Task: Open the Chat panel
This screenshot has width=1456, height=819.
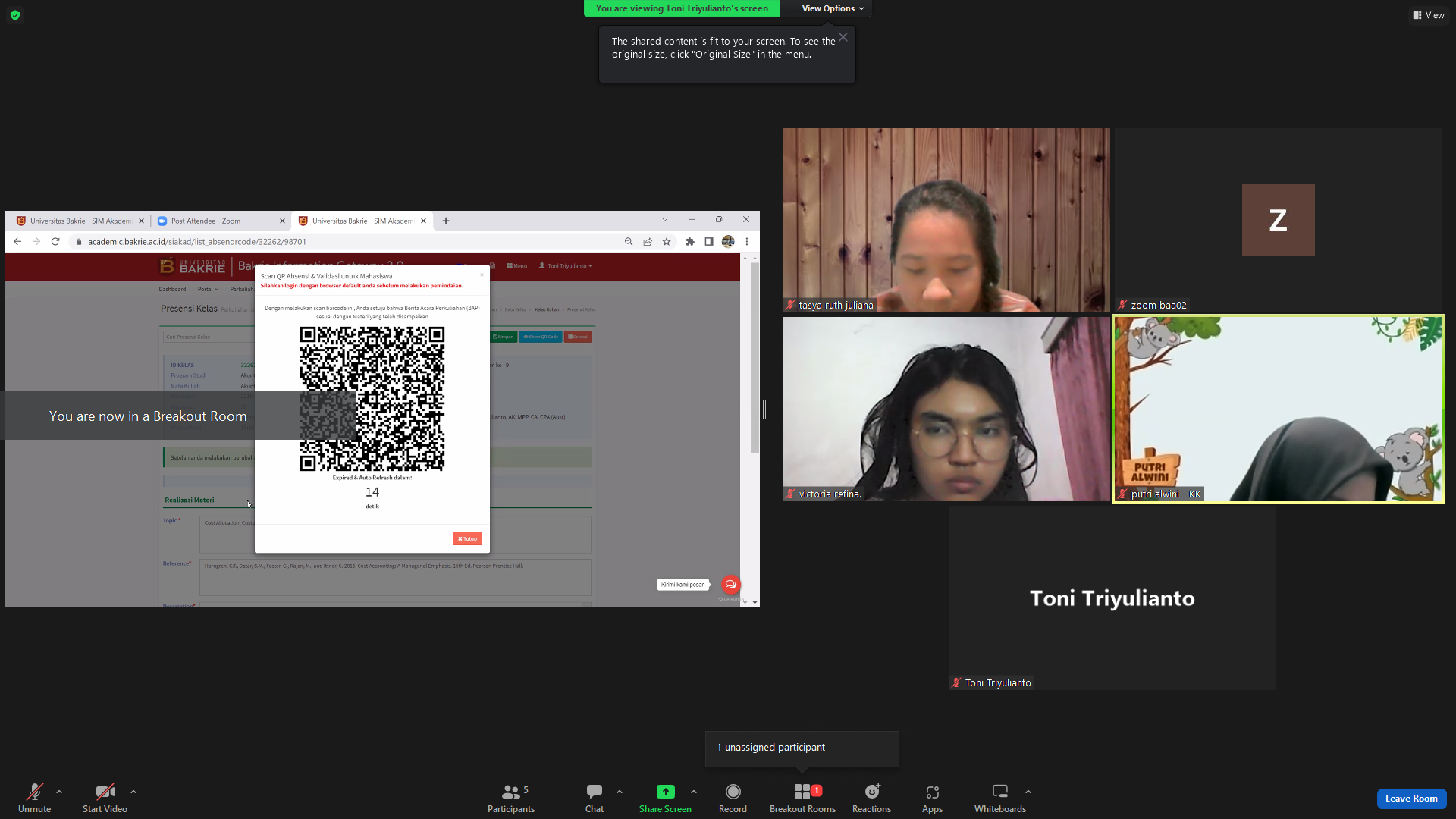Action: click(x=595, y=798)
